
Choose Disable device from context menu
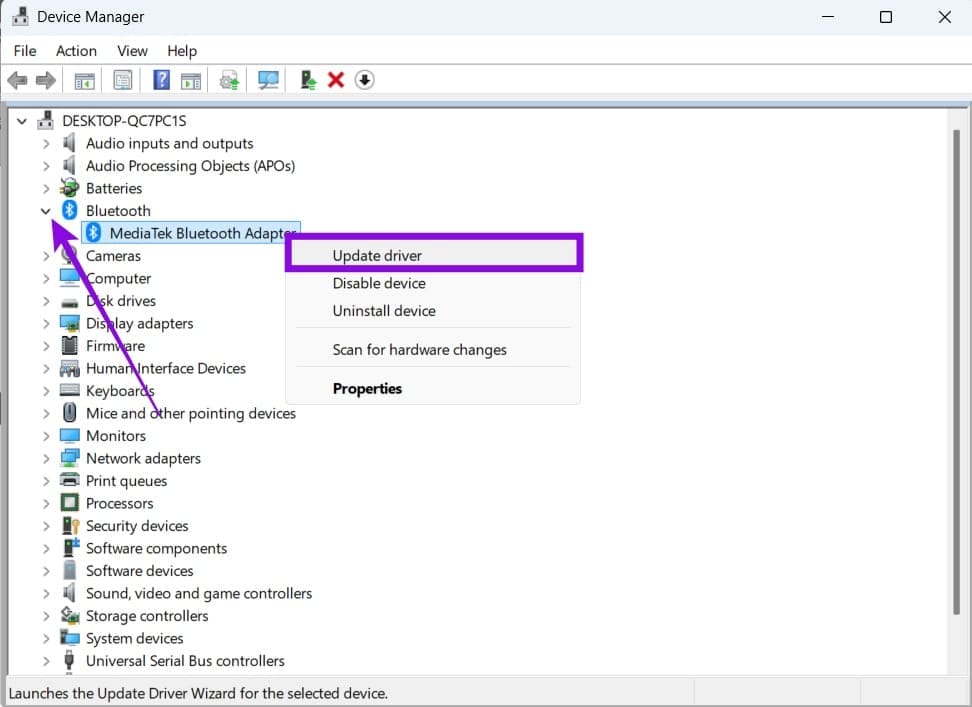(433, 283)
